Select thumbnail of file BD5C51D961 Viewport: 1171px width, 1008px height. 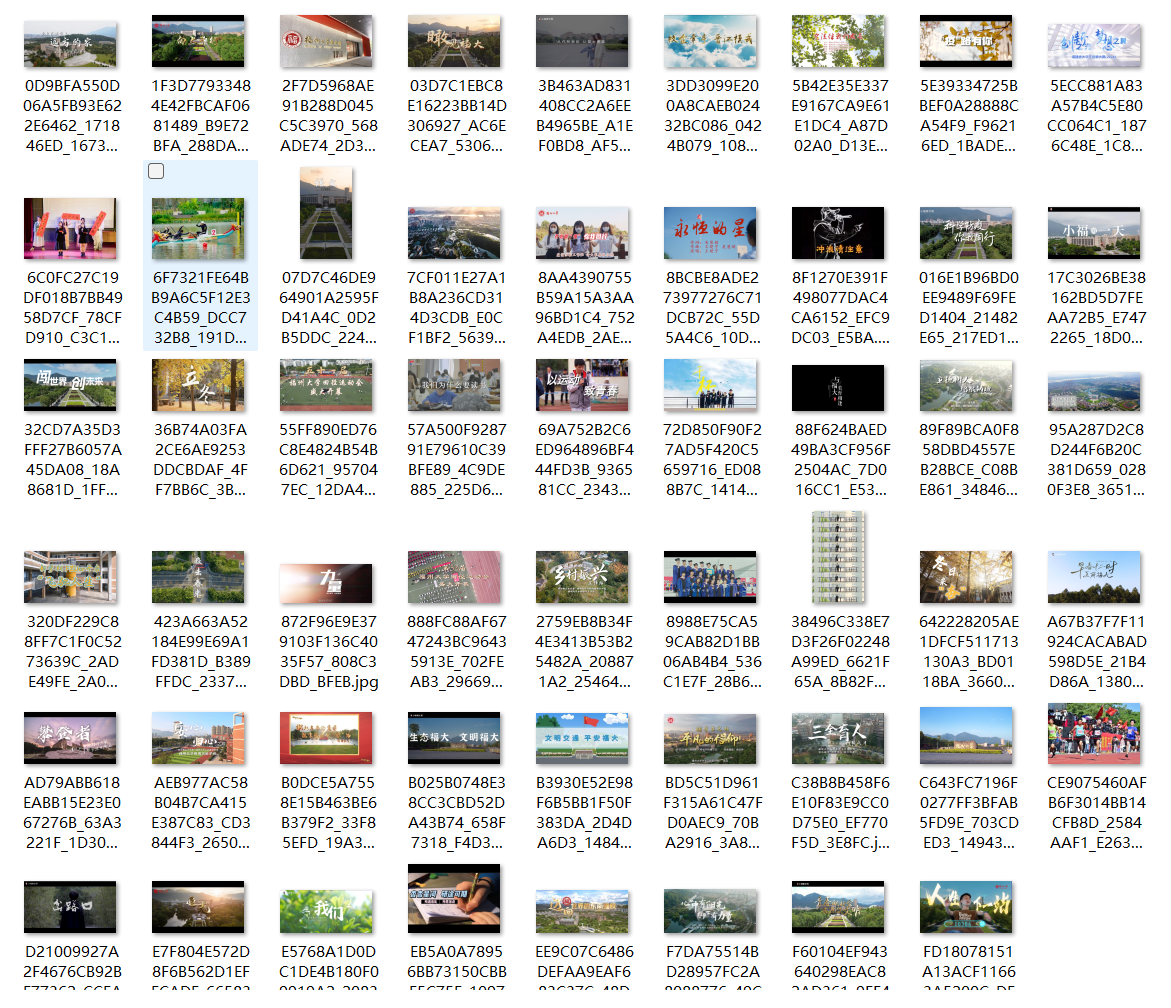[710, 738]
